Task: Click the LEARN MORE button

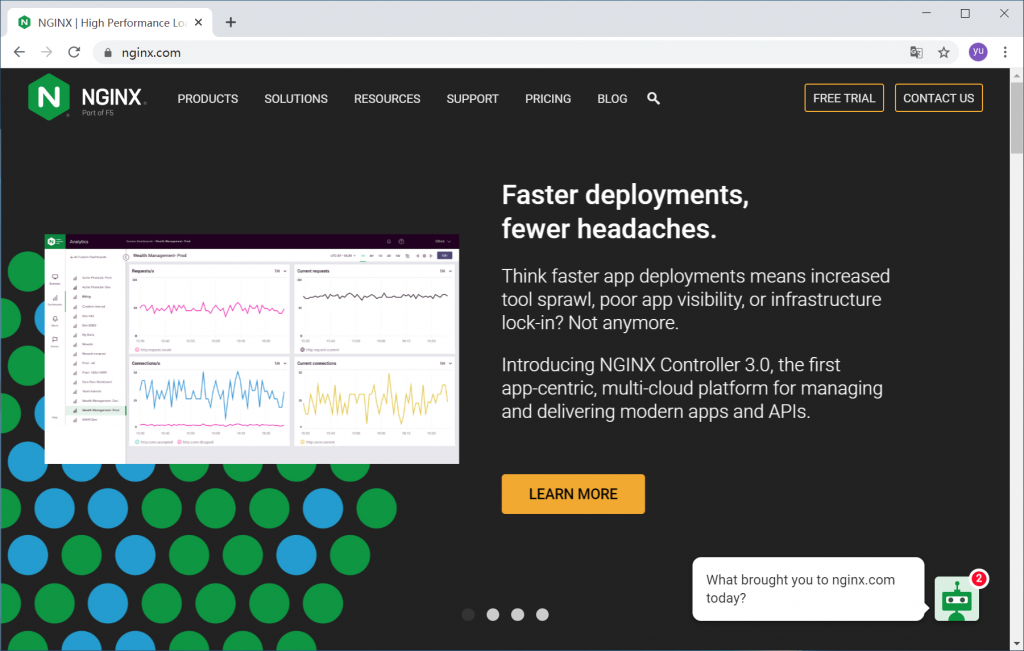Action: click(x=573, y=494)
